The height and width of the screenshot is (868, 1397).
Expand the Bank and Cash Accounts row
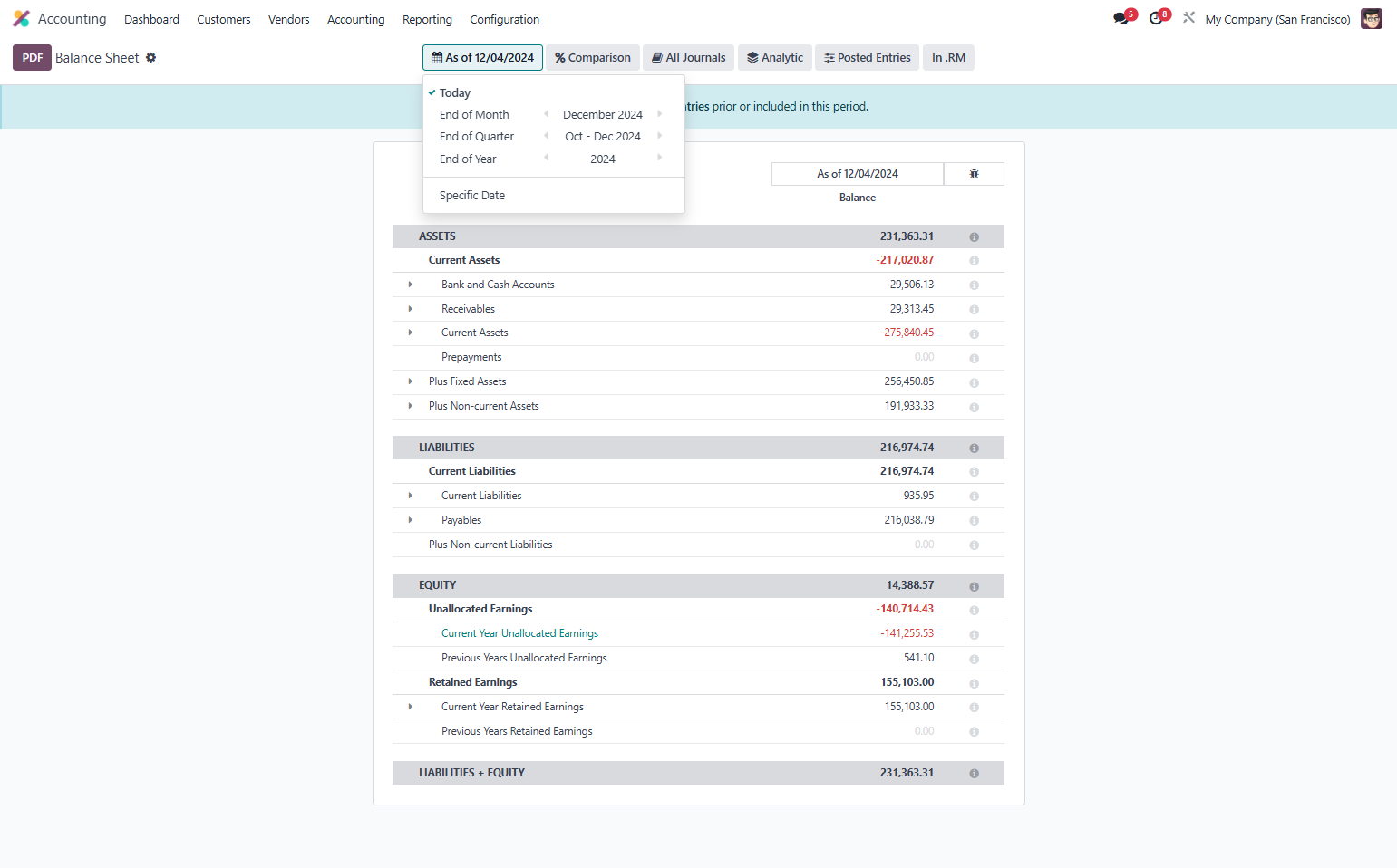411,285
